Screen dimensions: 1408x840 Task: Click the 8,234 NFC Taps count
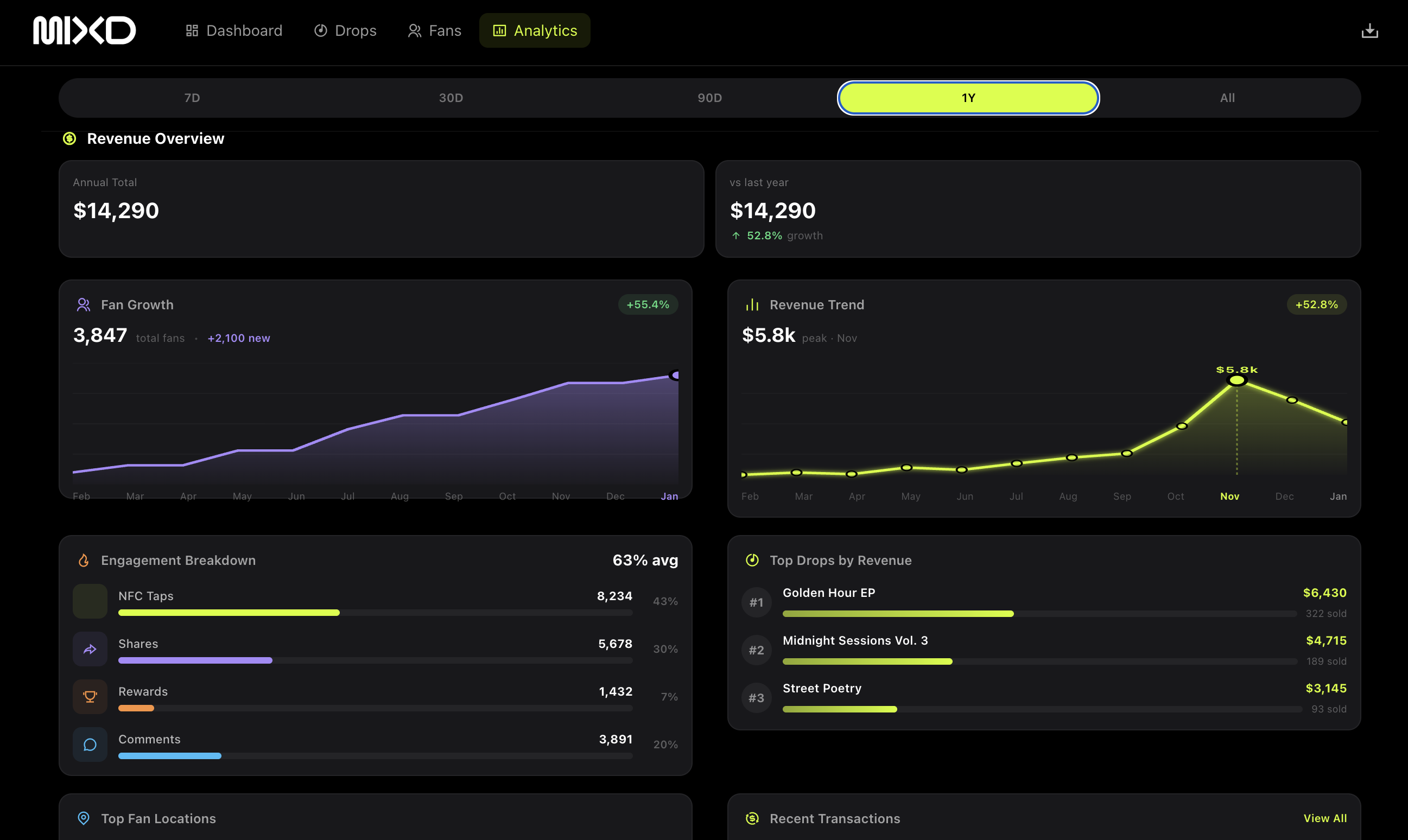(614, 596)
